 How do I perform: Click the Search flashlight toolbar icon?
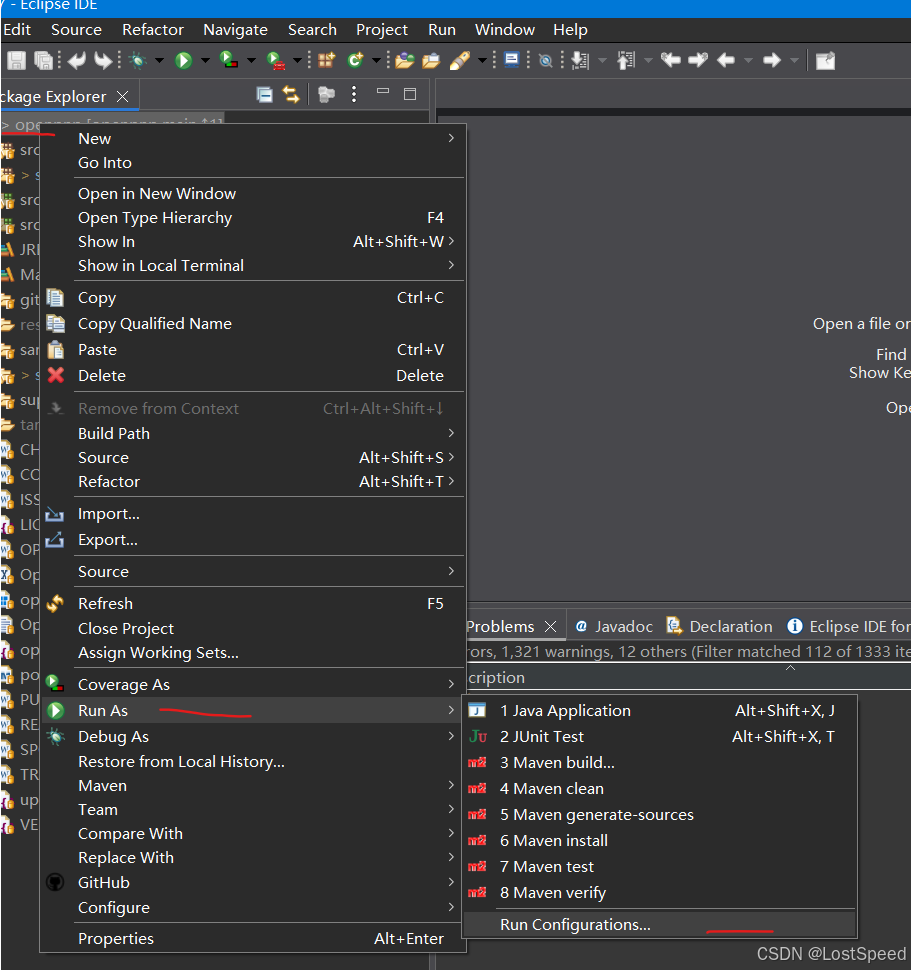click(x=460, y=60)
